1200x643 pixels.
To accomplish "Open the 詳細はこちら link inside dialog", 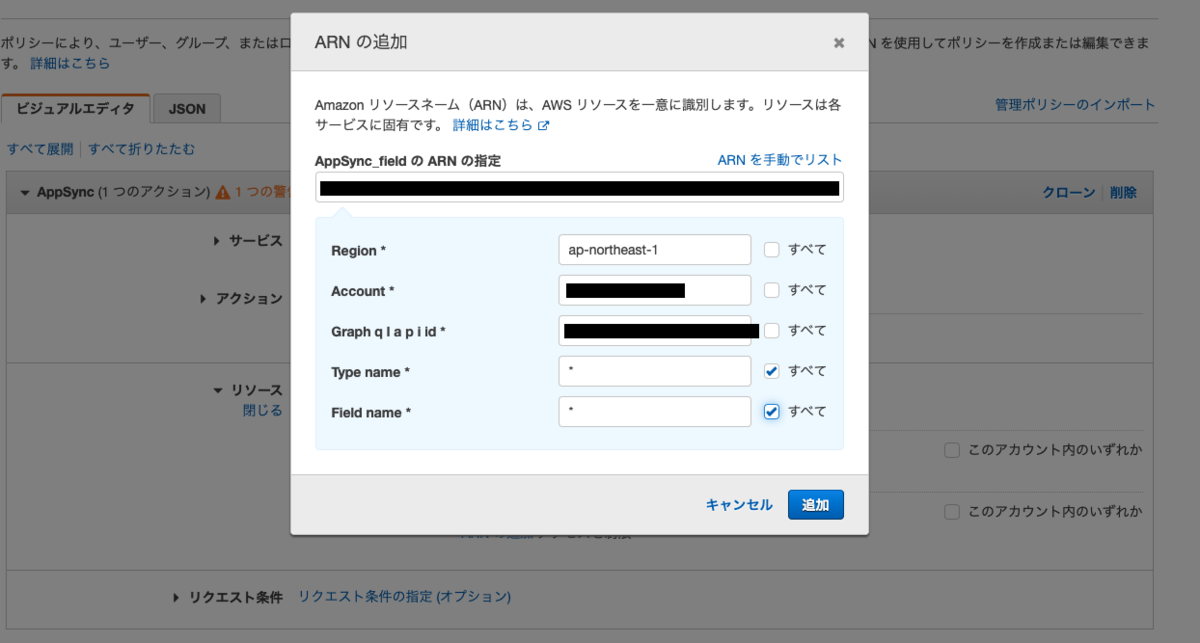I will [493, 126].
